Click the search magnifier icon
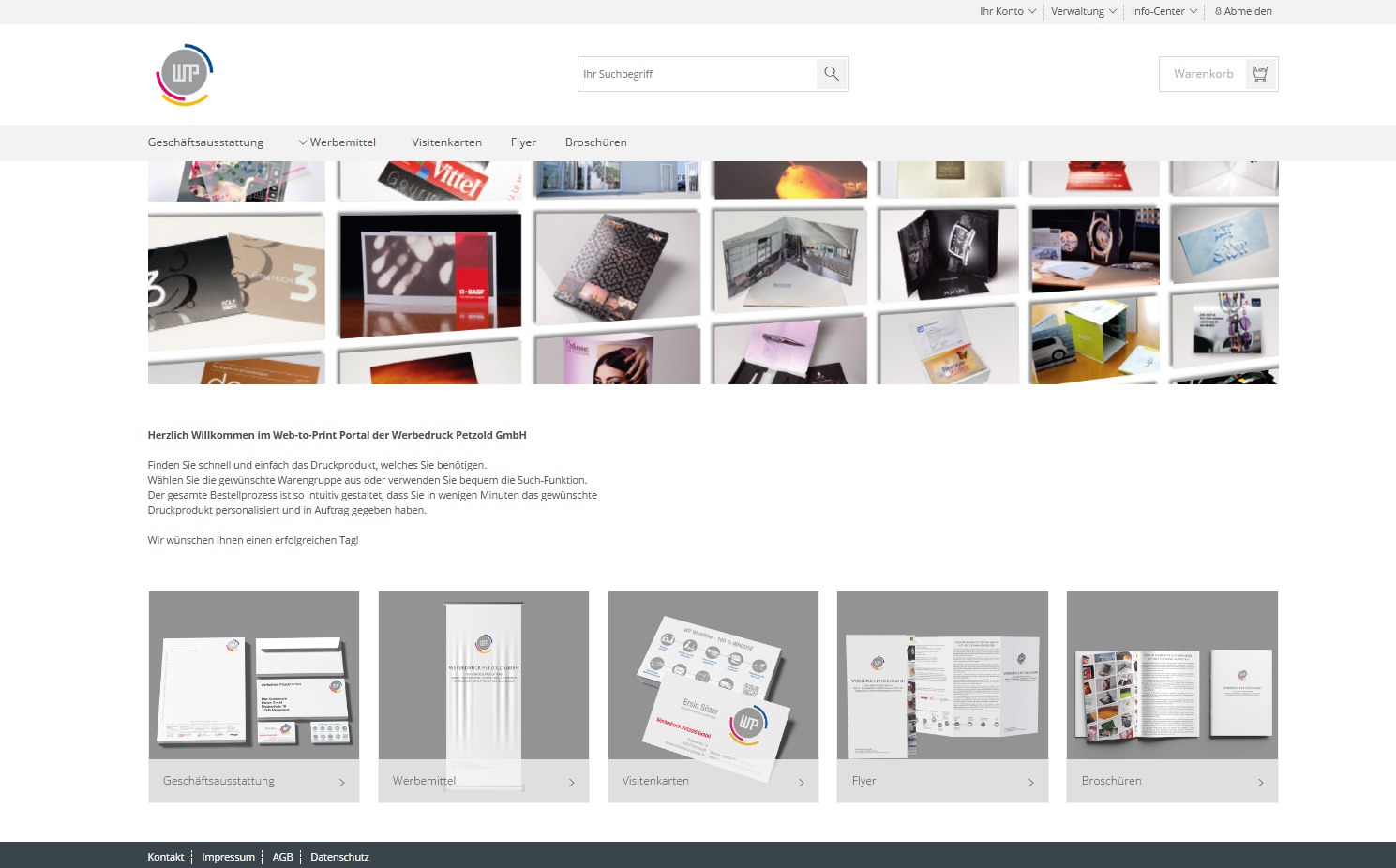Image resolution: width=1396 pixels, height=868 pixels. click(831, 73)
